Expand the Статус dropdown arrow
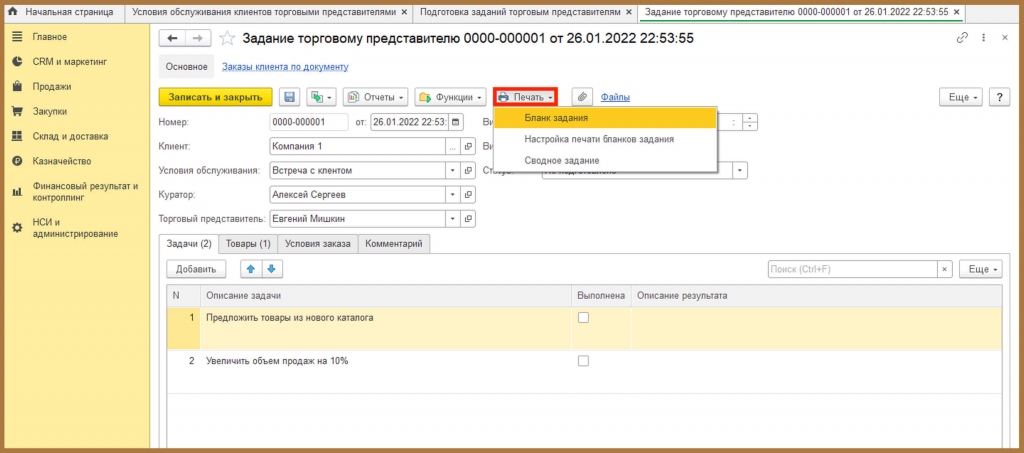This screenshot has width=1024, height=453. point(740,170)
